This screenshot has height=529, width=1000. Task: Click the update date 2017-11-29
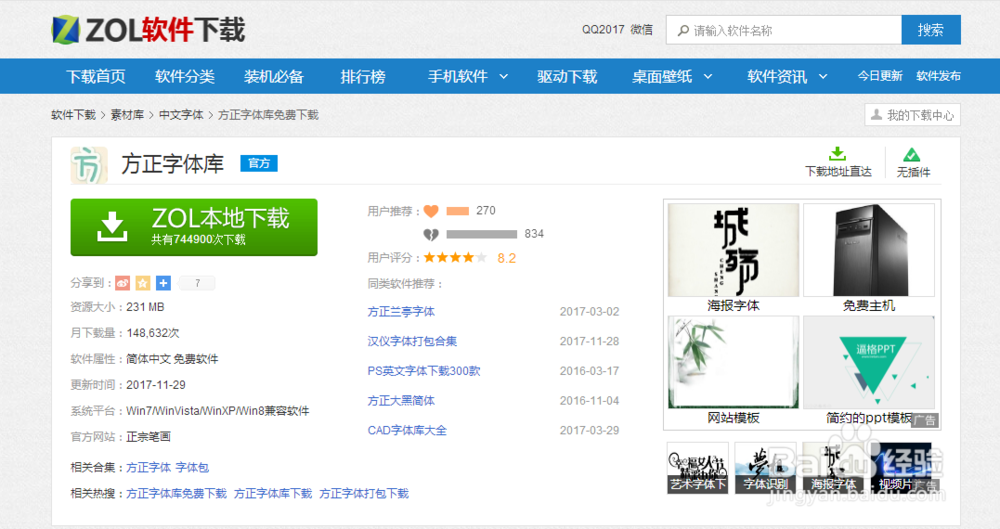click(x=156, y=385)
